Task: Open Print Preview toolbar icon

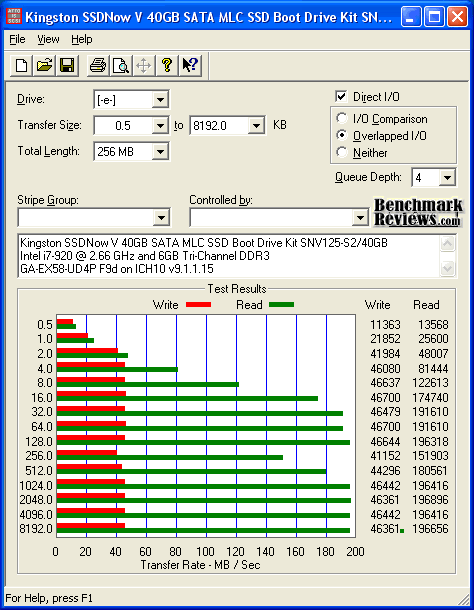Action: pyautogui.click(x=121, y=65)
